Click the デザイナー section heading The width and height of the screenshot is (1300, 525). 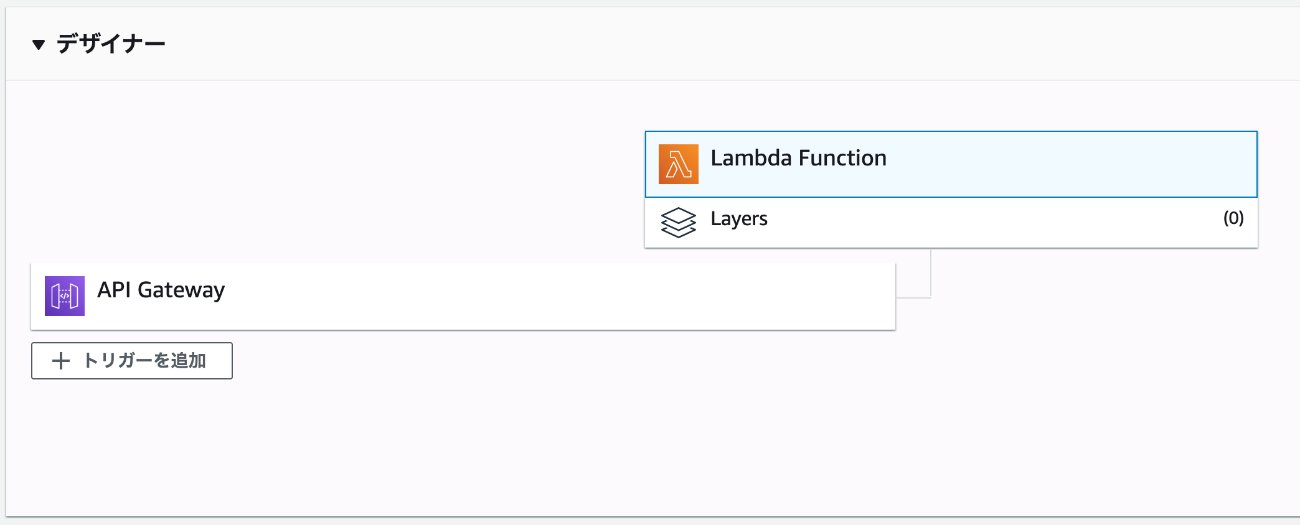click(x=111, y=44)
